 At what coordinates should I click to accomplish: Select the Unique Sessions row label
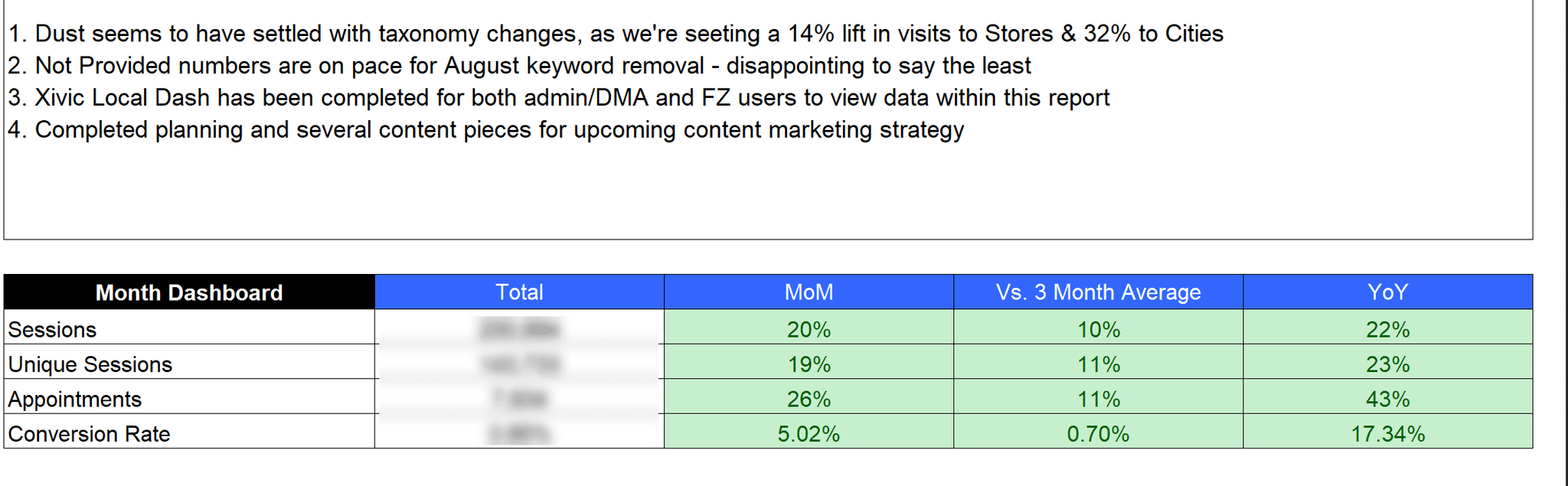(90, 364)
